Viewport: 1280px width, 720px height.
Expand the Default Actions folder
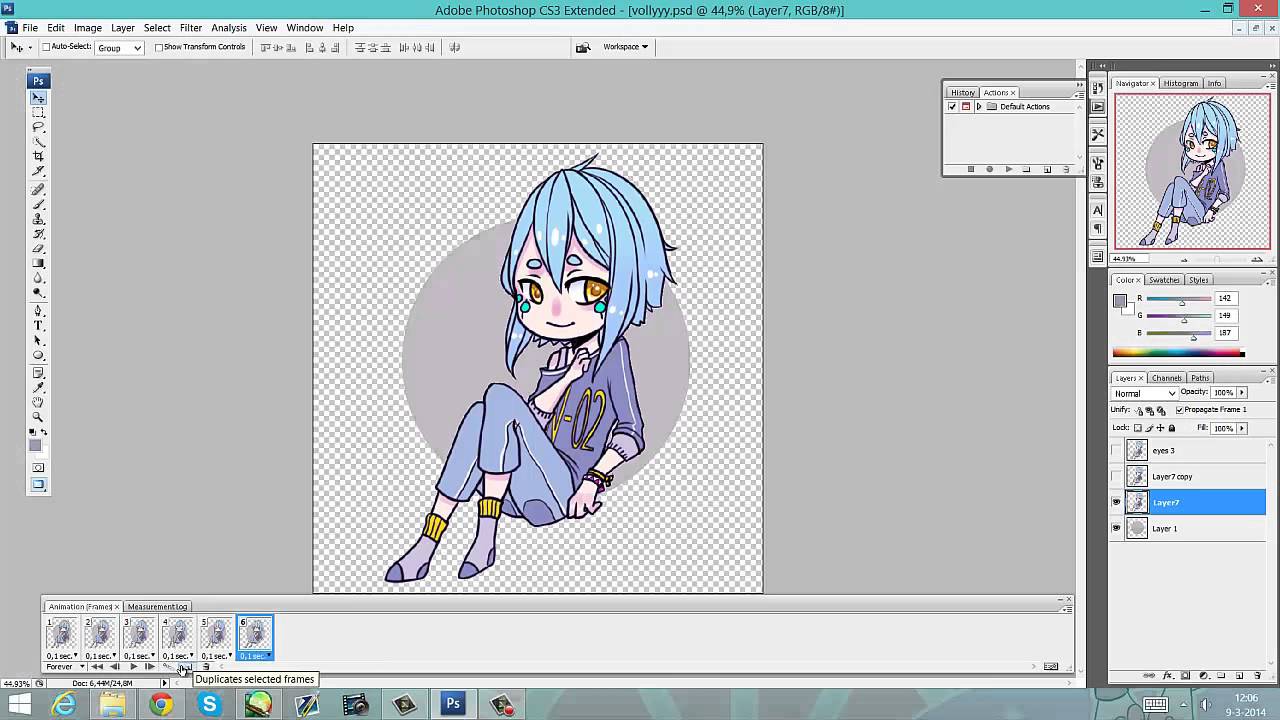[x=979, y=107]
